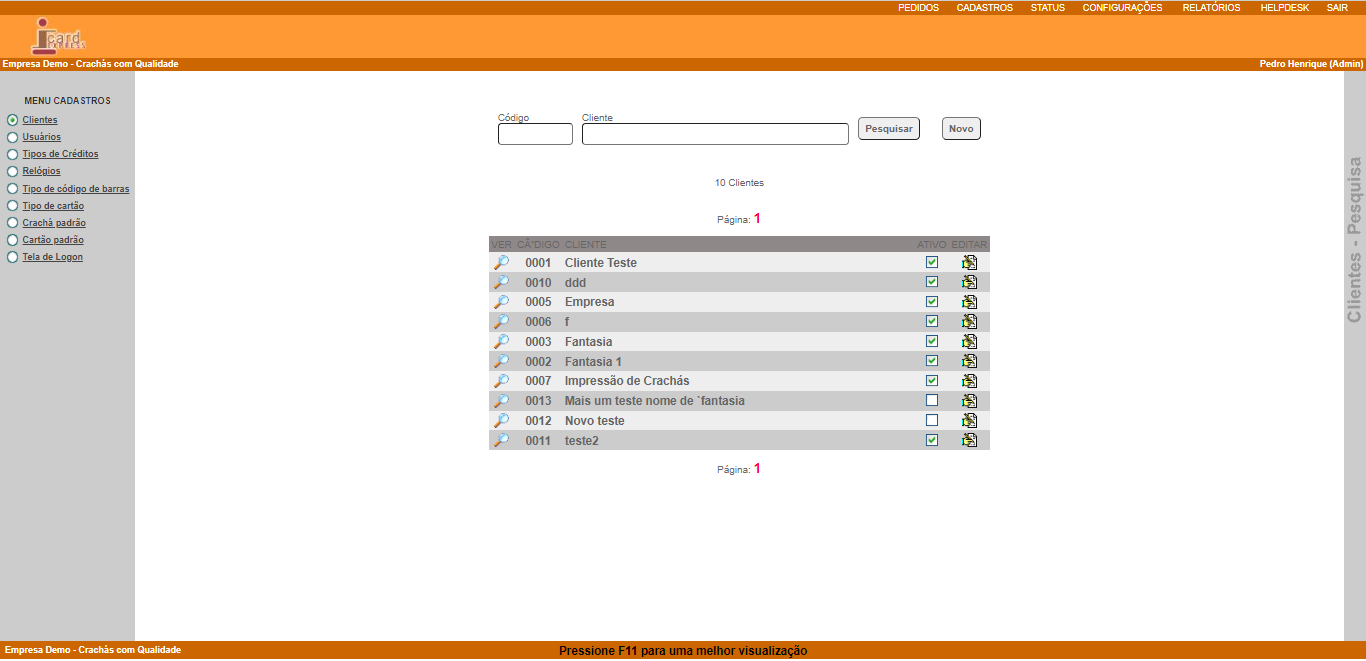Select the Usuários radio button
Screen dimensions: 1366x661
point(12,137)
